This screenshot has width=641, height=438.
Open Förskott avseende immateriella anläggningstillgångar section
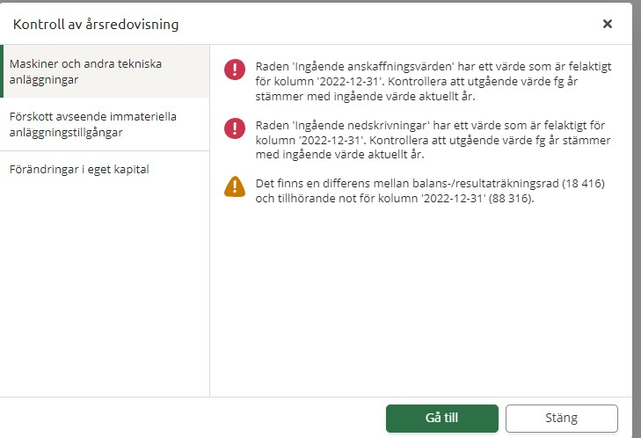click(105, 124)
